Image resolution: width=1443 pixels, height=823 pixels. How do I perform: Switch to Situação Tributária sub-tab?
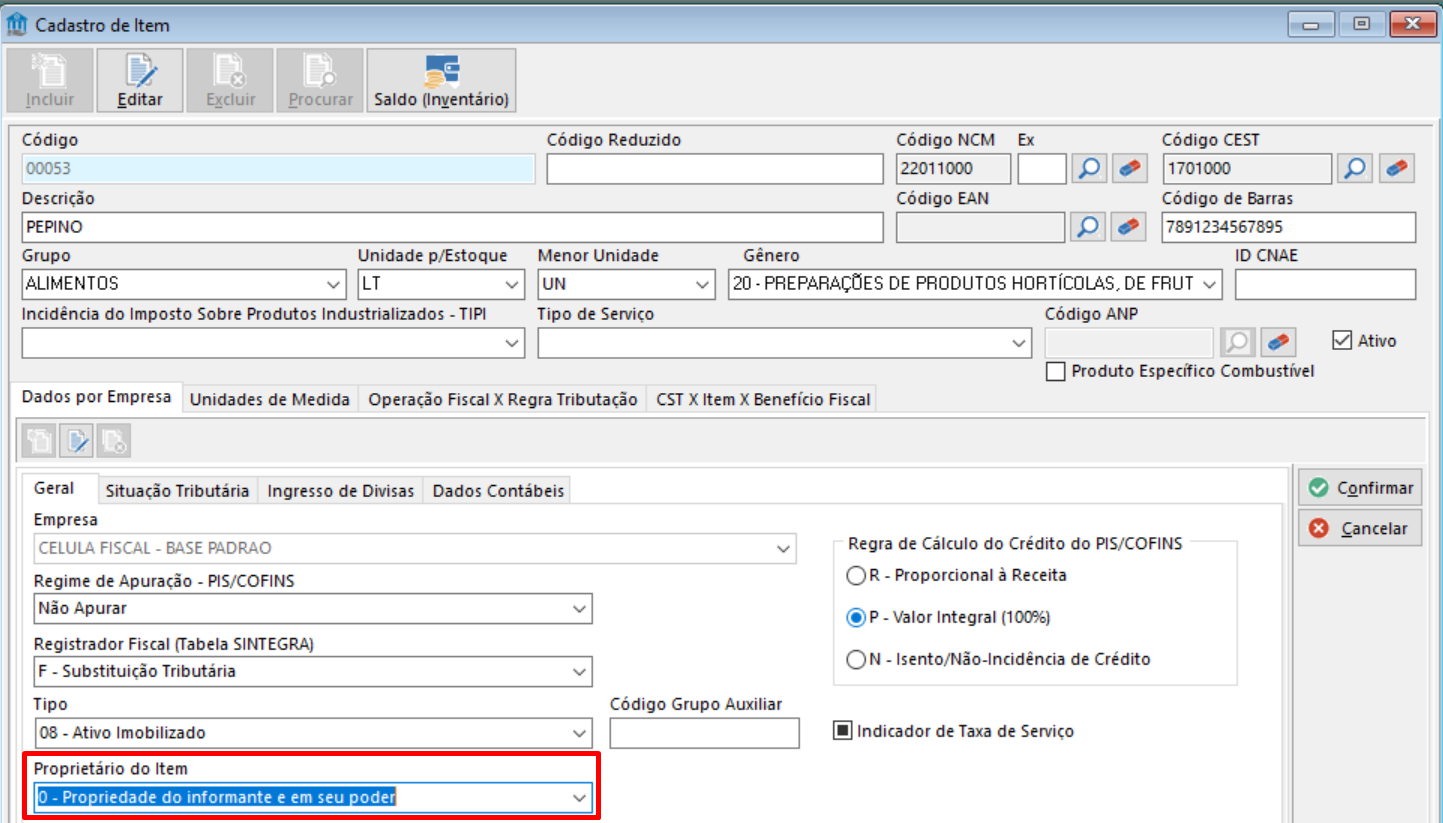[177, 490]
